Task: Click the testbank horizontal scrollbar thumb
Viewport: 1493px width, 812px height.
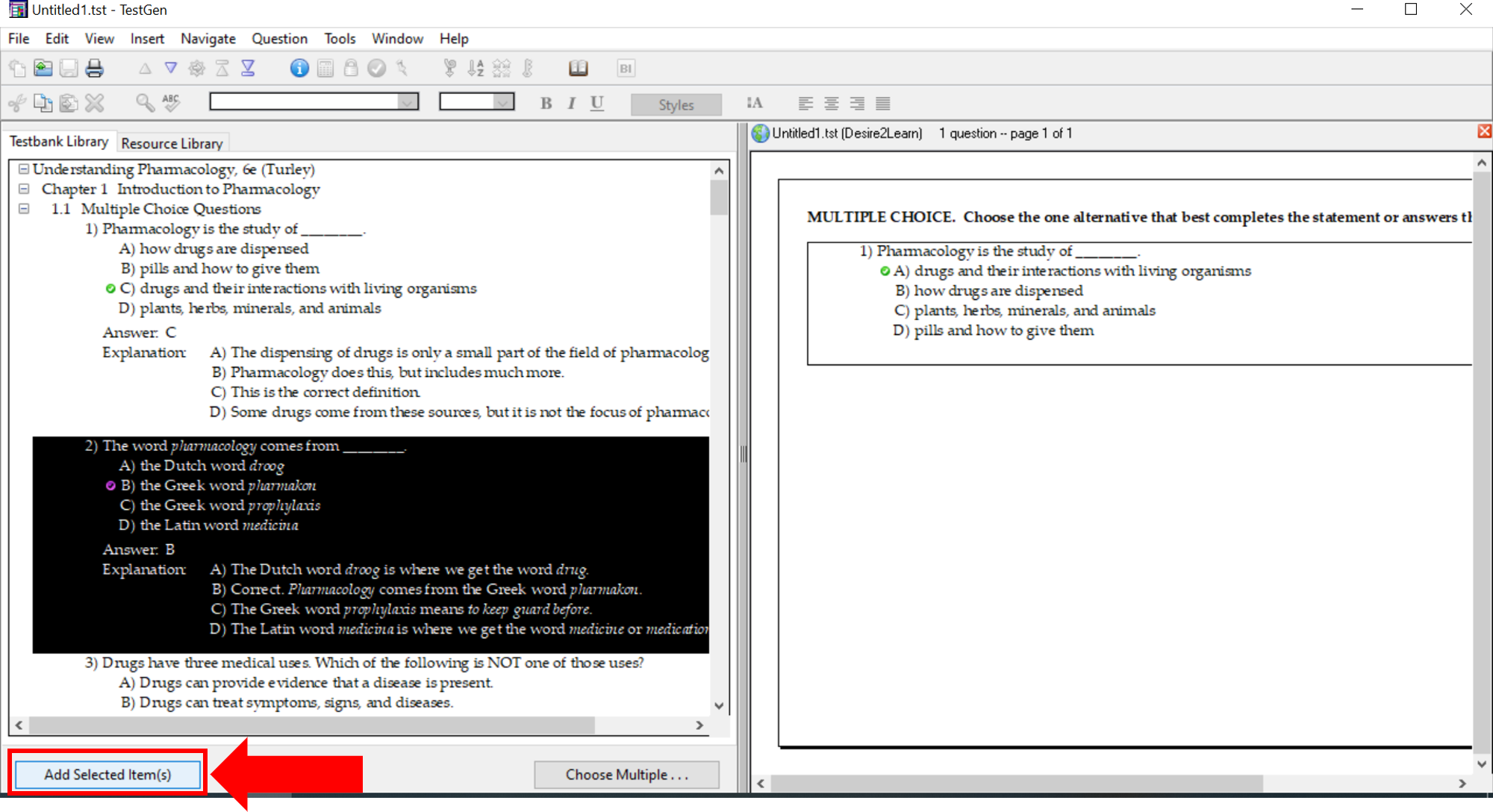Action: tap(311, 725)
